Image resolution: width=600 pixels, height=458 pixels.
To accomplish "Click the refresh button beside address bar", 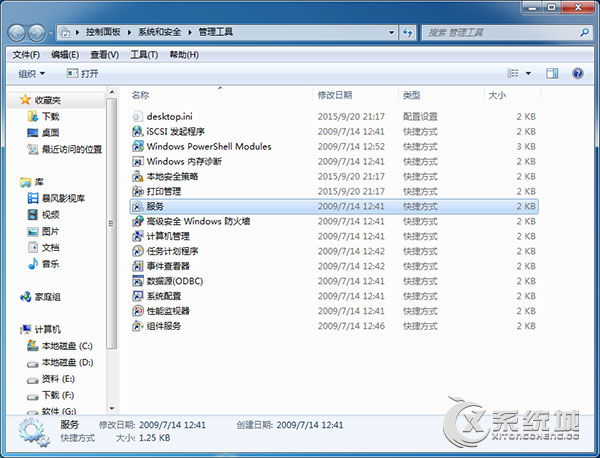I will 408,33.
